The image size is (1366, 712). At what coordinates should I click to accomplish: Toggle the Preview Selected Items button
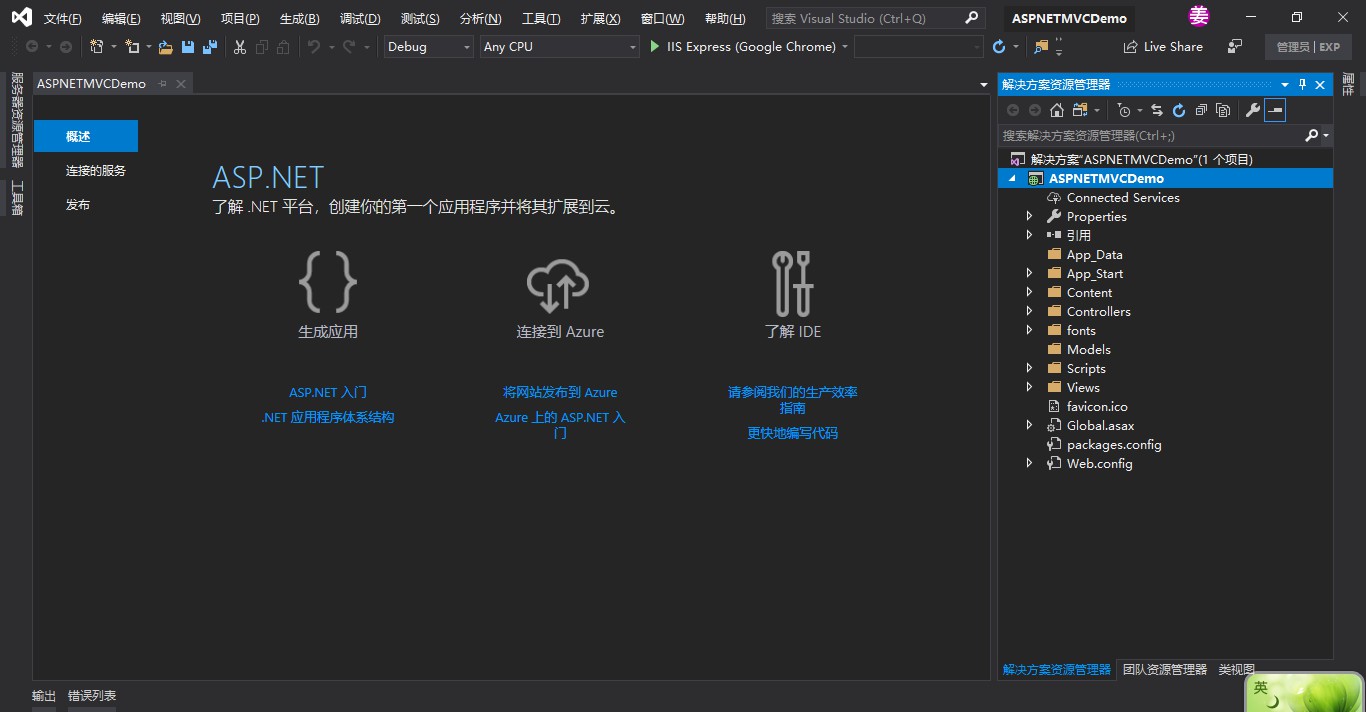(1275, 111)
